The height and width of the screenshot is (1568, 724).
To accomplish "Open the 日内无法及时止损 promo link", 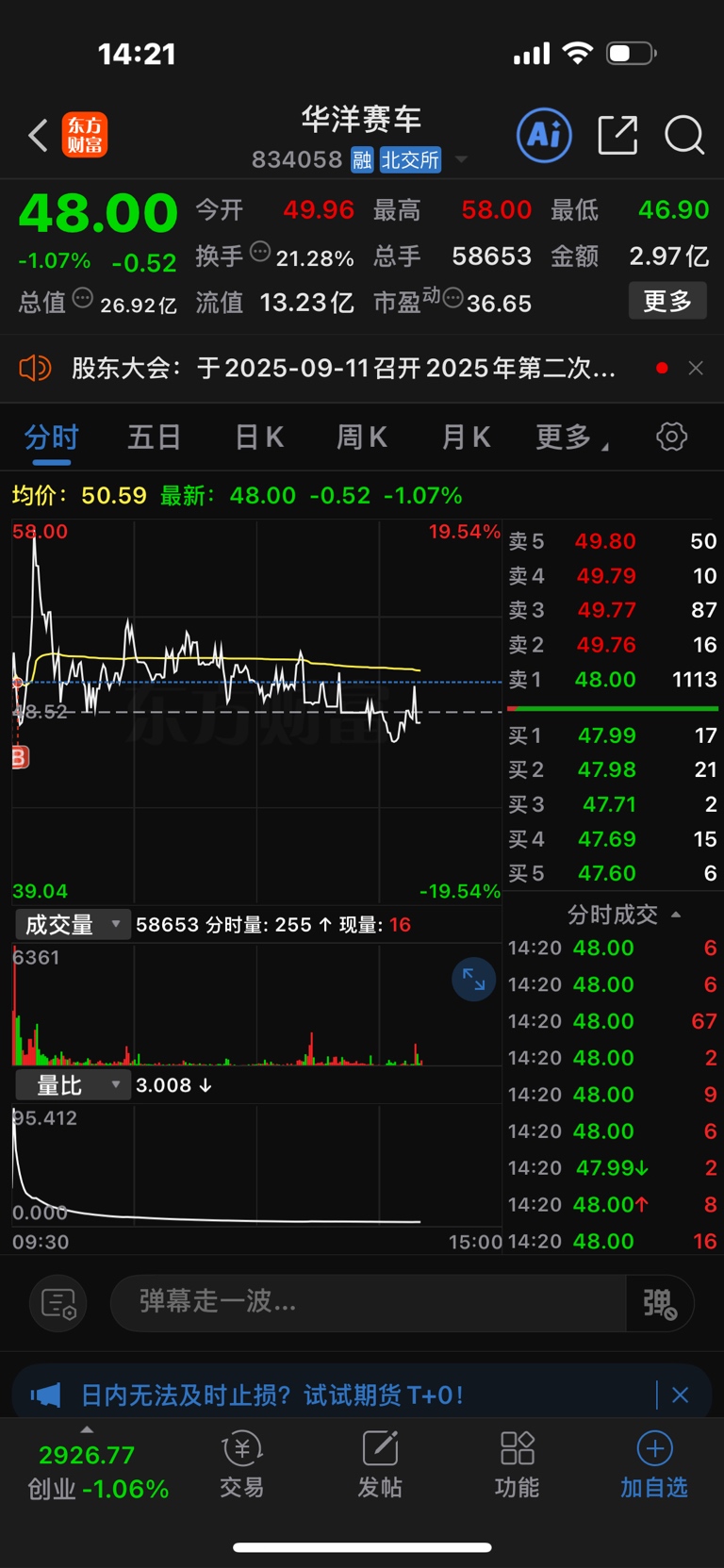I will point(271,1395).
